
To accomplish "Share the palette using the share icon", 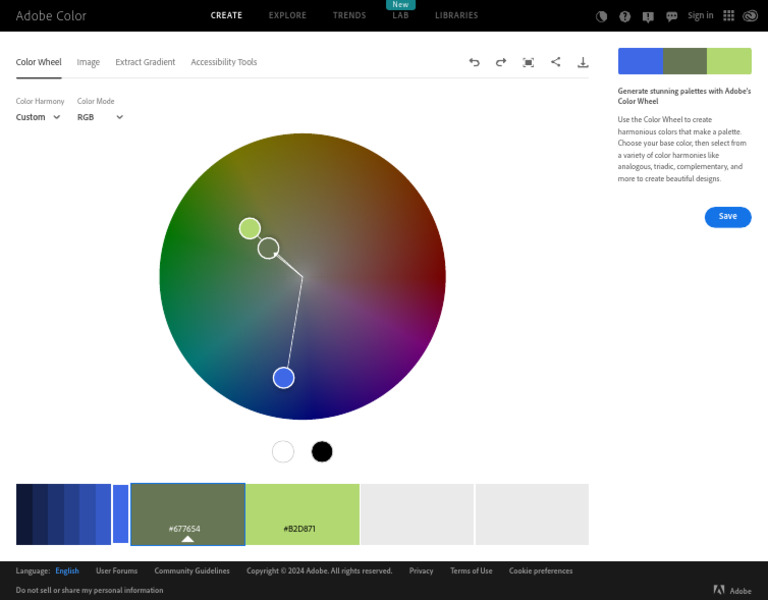I will click(556, 62).
